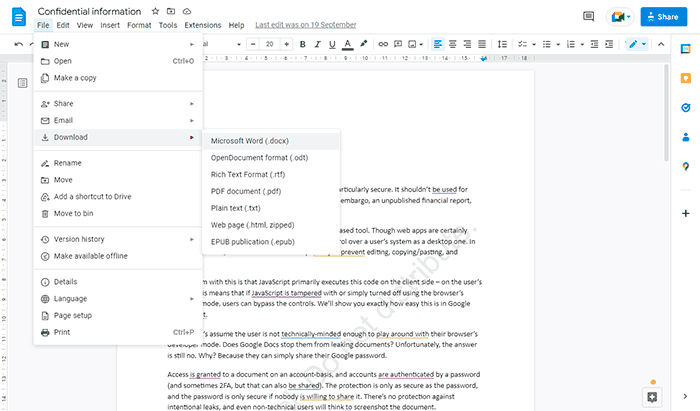
Task: Open Google Maps in the side panel
Action: click(686, 166)
